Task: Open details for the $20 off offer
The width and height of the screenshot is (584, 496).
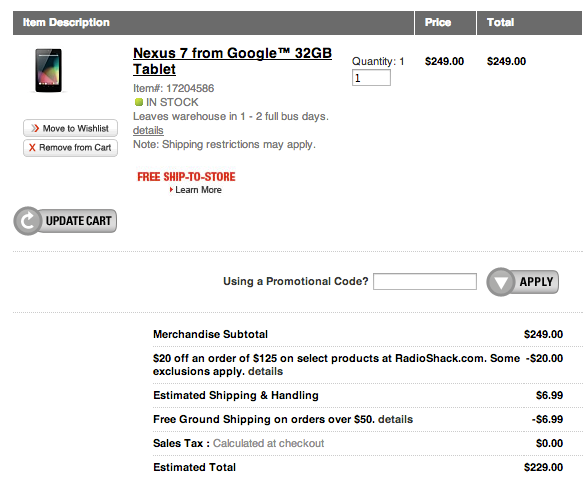Action: pyautogui.click(x=266, y=372)
